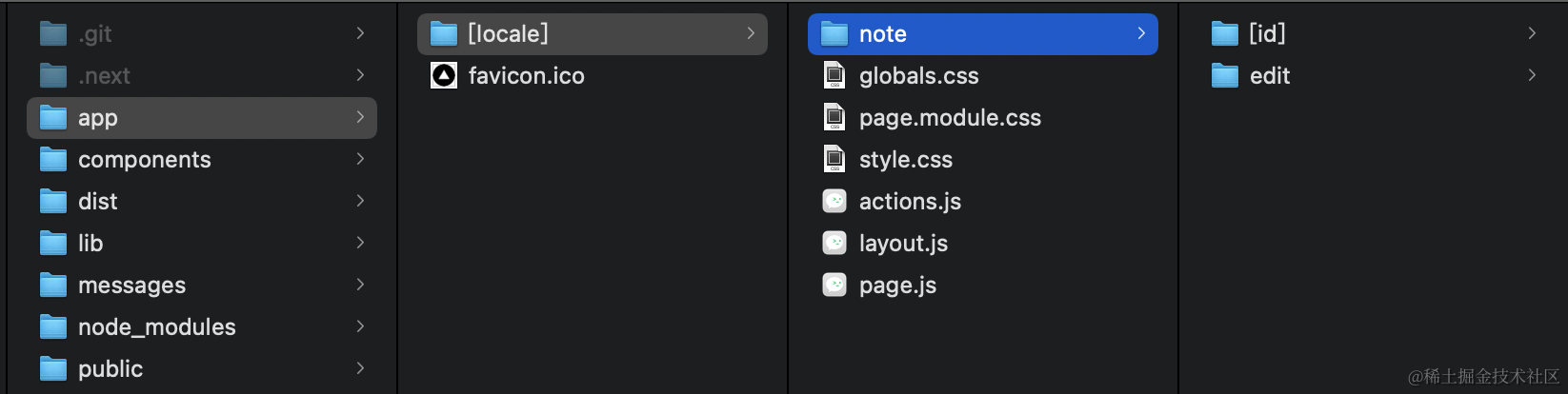Expand the [id] folder chevron

tap(1532, 33)
